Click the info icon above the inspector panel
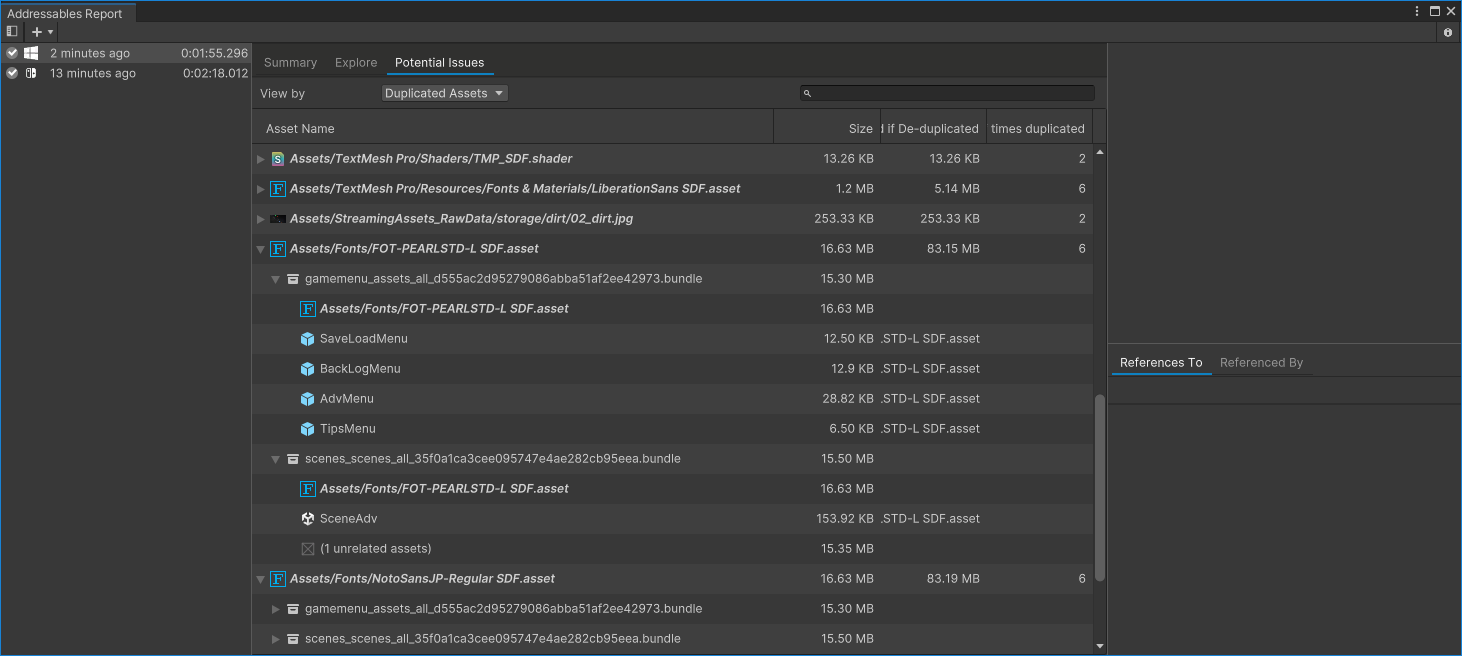The width and height of the screenshot is (1462, 656). click(x=1448, y=32)
